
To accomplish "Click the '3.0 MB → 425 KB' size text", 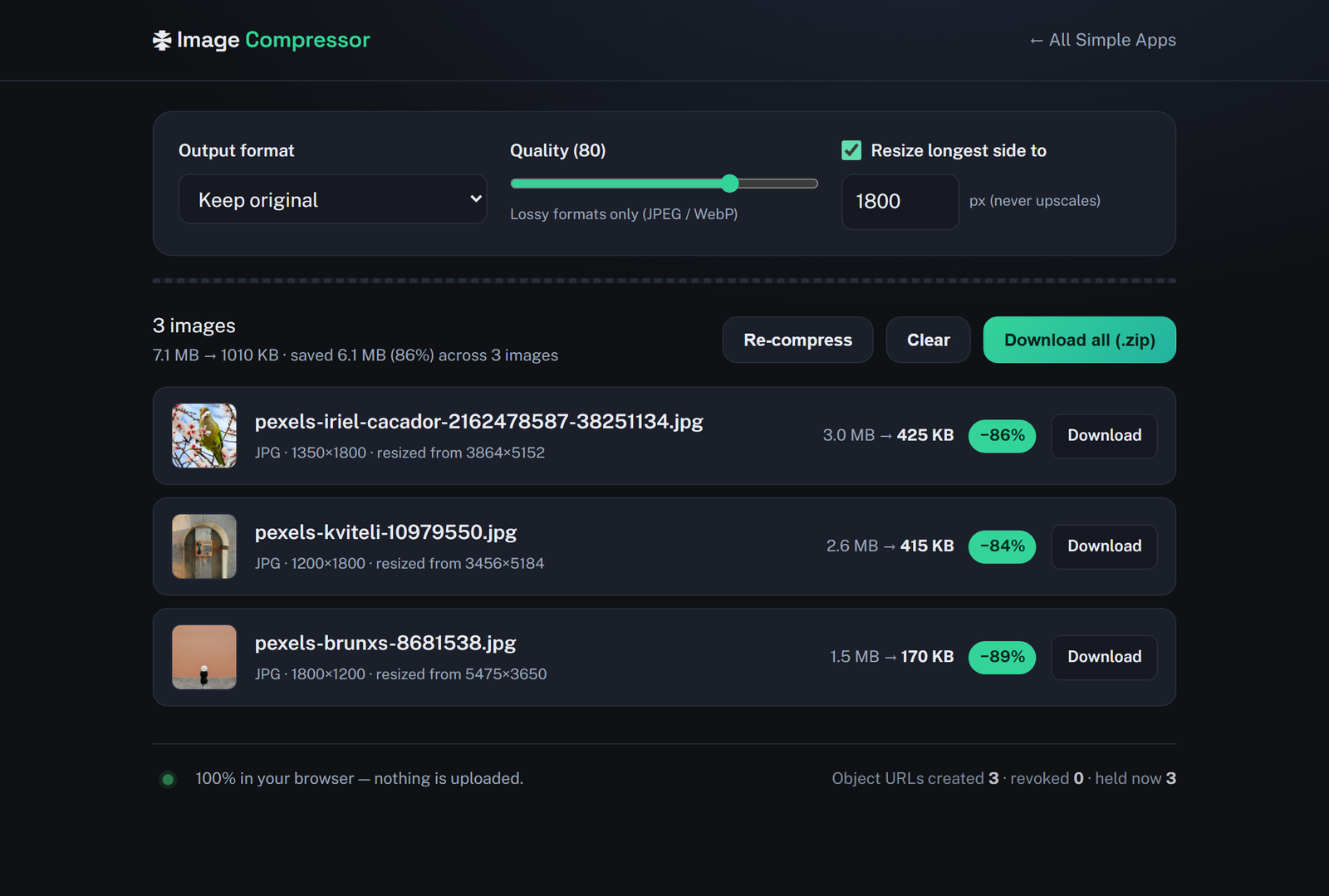I will pos(888,435).
